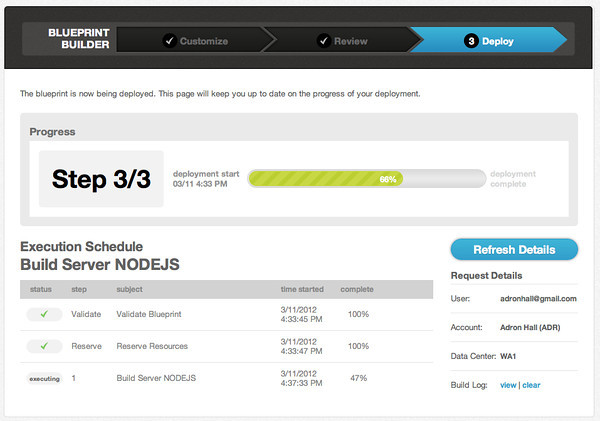Image resolution: width=600 pixels, height=421 pixels.
Task: Go to the Review step tab
Action: click(342, 40)
